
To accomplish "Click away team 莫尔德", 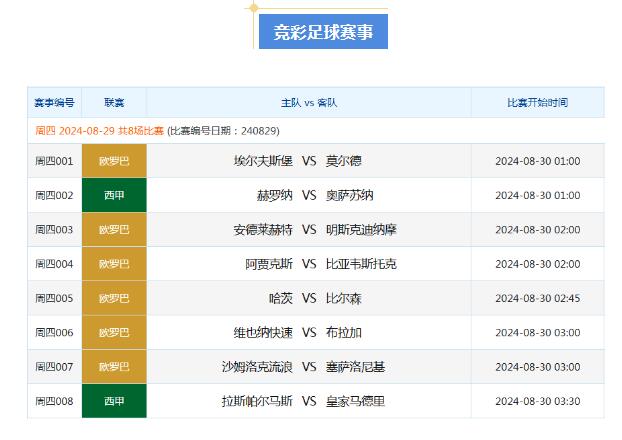I will 344,161.
